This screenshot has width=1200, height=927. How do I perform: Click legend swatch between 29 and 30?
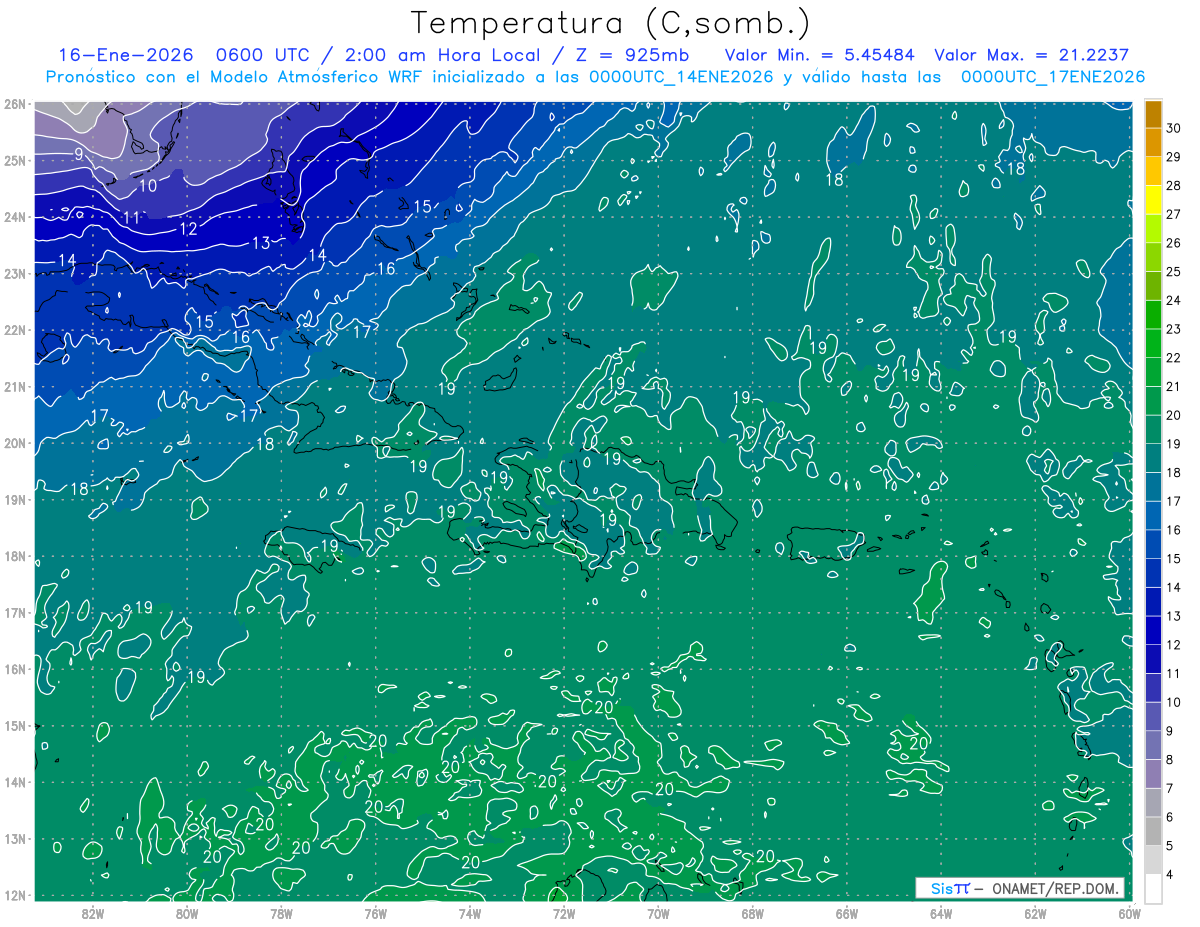(x=1152, y=142)
